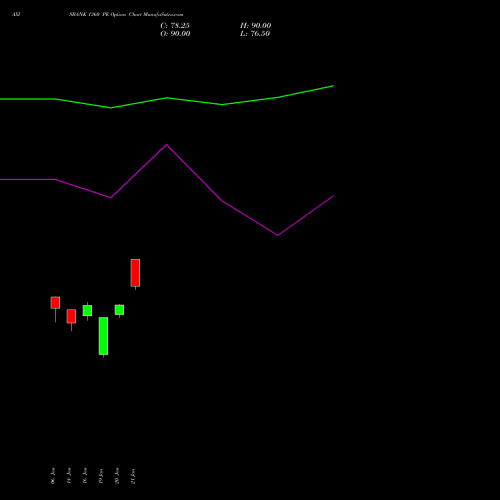Click the open price value O: 90.00
Screen dimensions: 500x500
175,34
